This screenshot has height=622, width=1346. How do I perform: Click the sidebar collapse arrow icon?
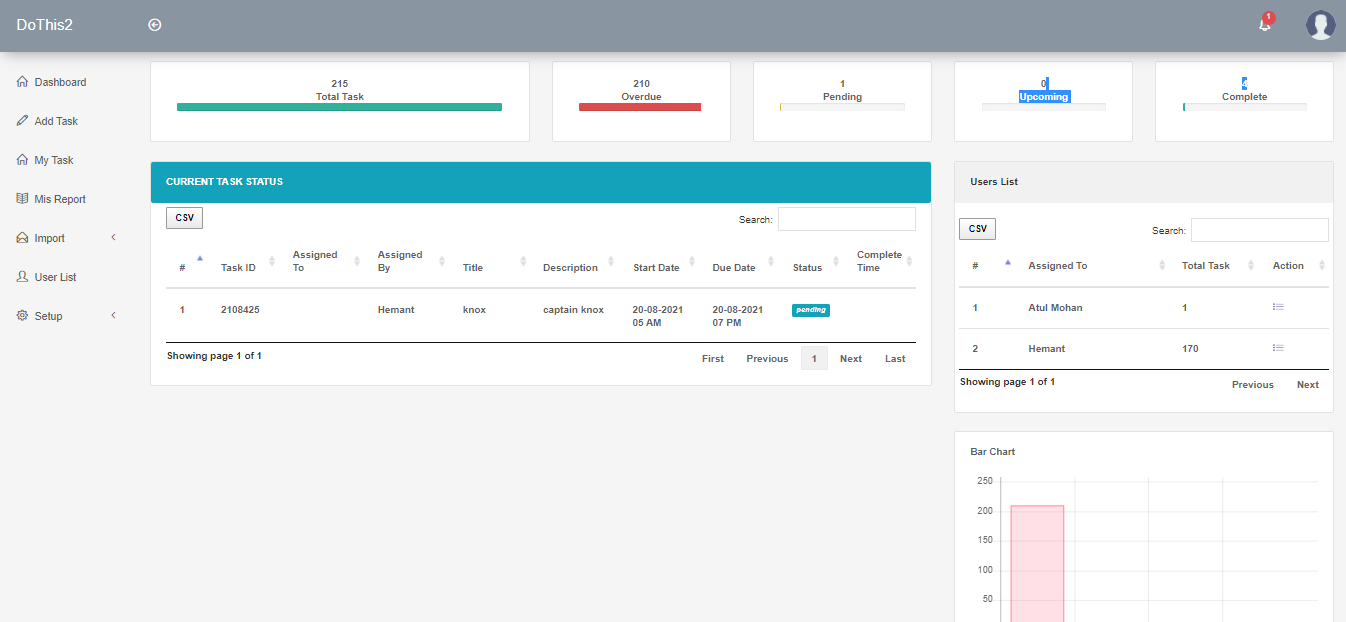(155, 25)
